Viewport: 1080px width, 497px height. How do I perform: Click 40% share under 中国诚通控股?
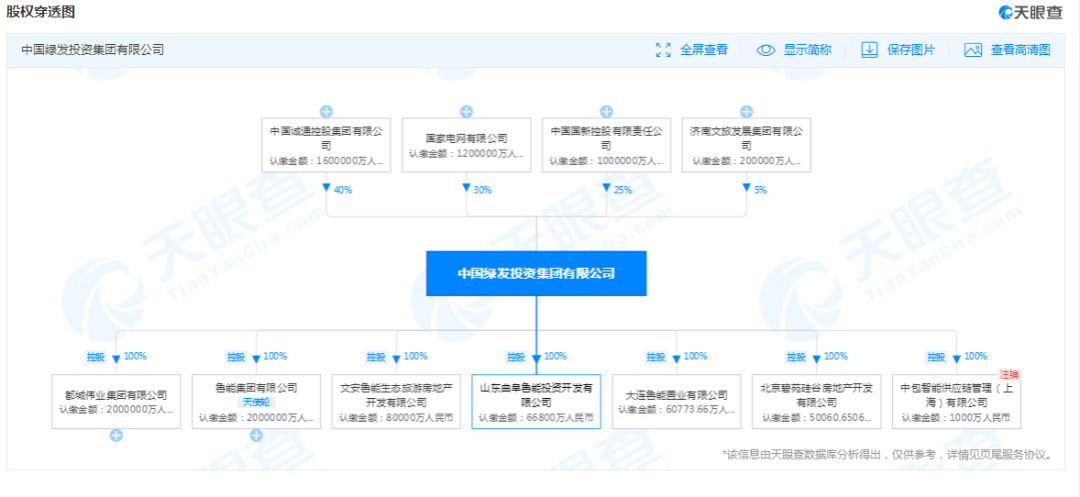tap(342, 190)
